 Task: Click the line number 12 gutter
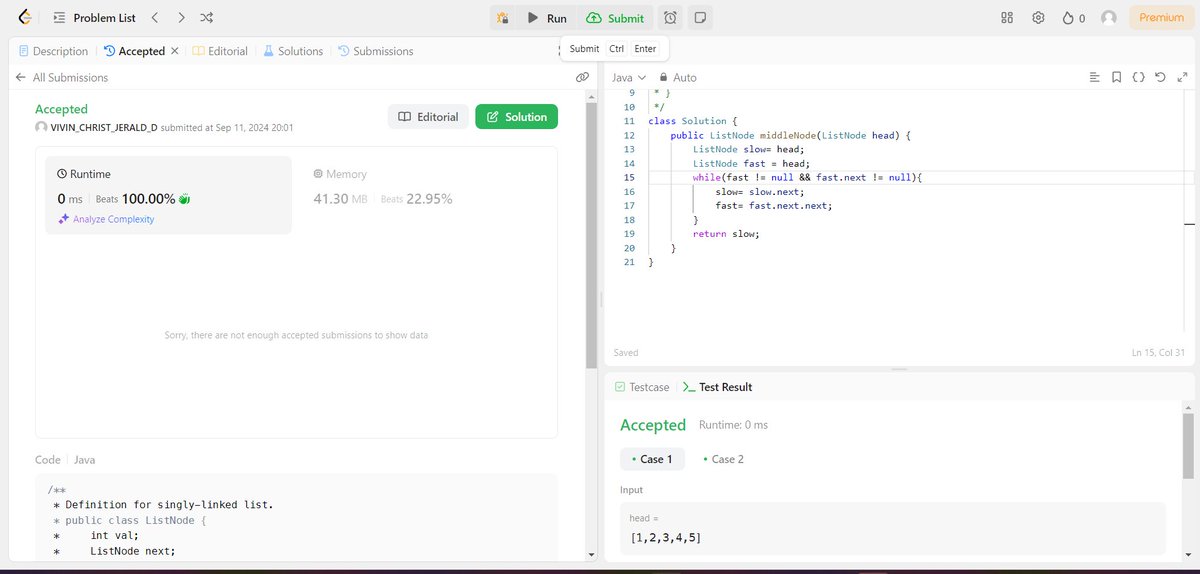[628, 134]
